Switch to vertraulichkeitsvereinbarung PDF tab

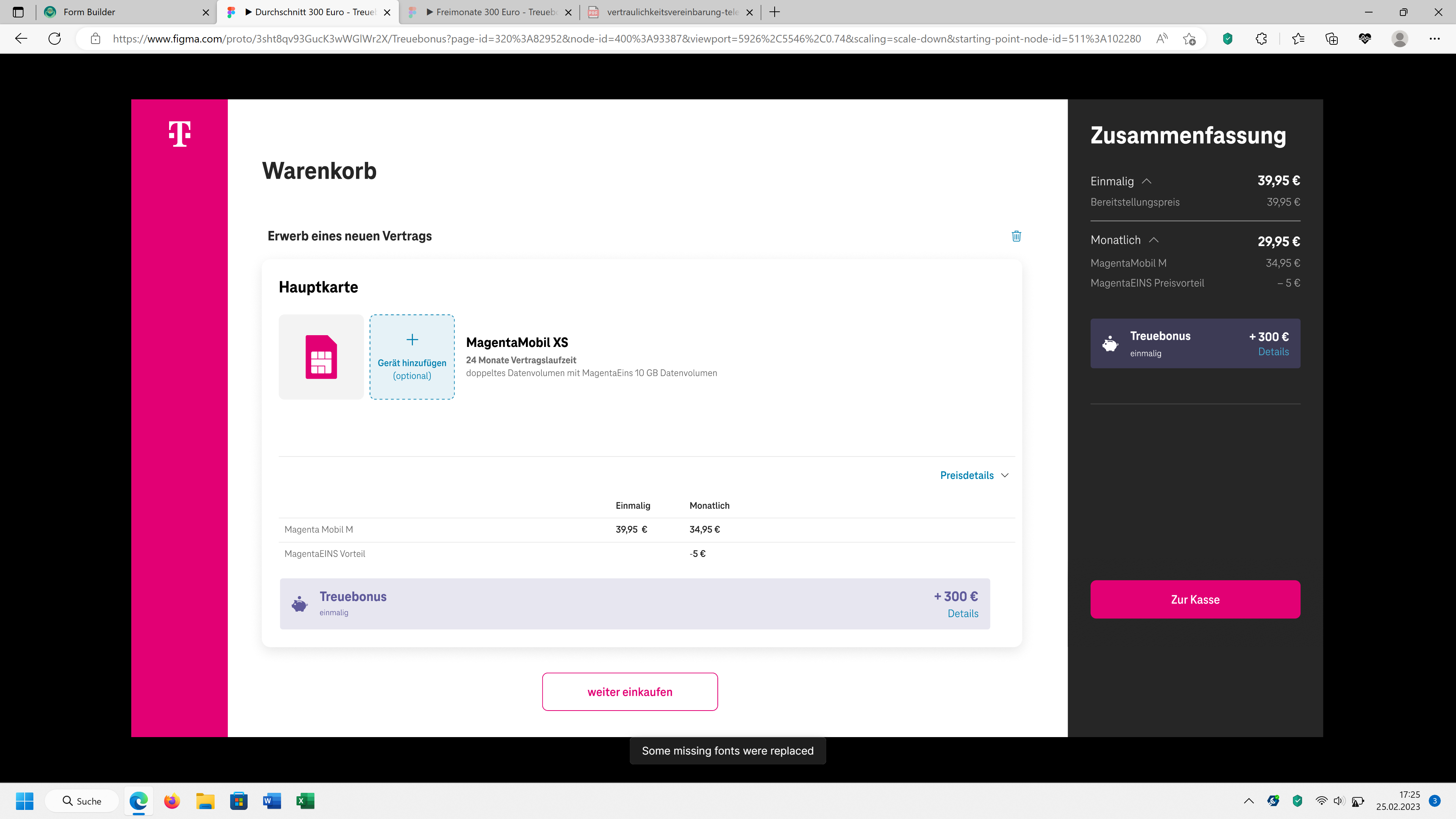pos(670,12)
